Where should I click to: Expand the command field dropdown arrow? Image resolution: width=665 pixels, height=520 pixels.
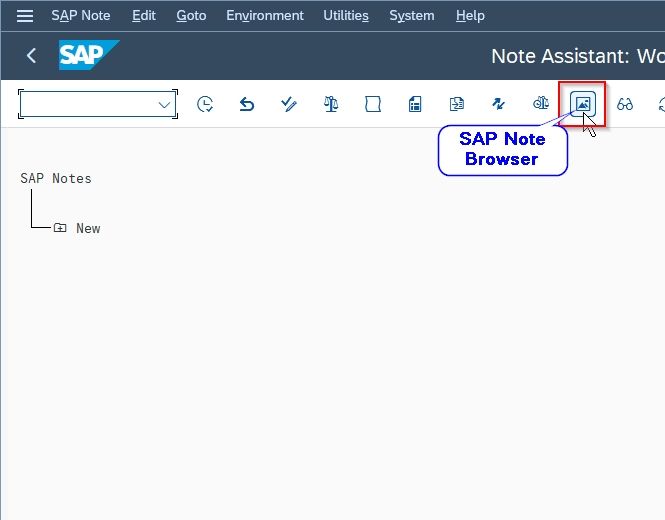pos(164,105)
